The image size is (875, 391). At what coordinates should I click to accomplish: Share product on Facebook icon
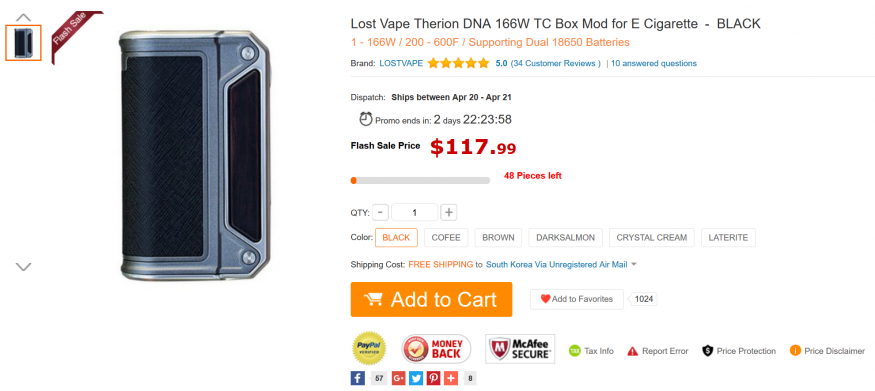(x=358, y=378)
